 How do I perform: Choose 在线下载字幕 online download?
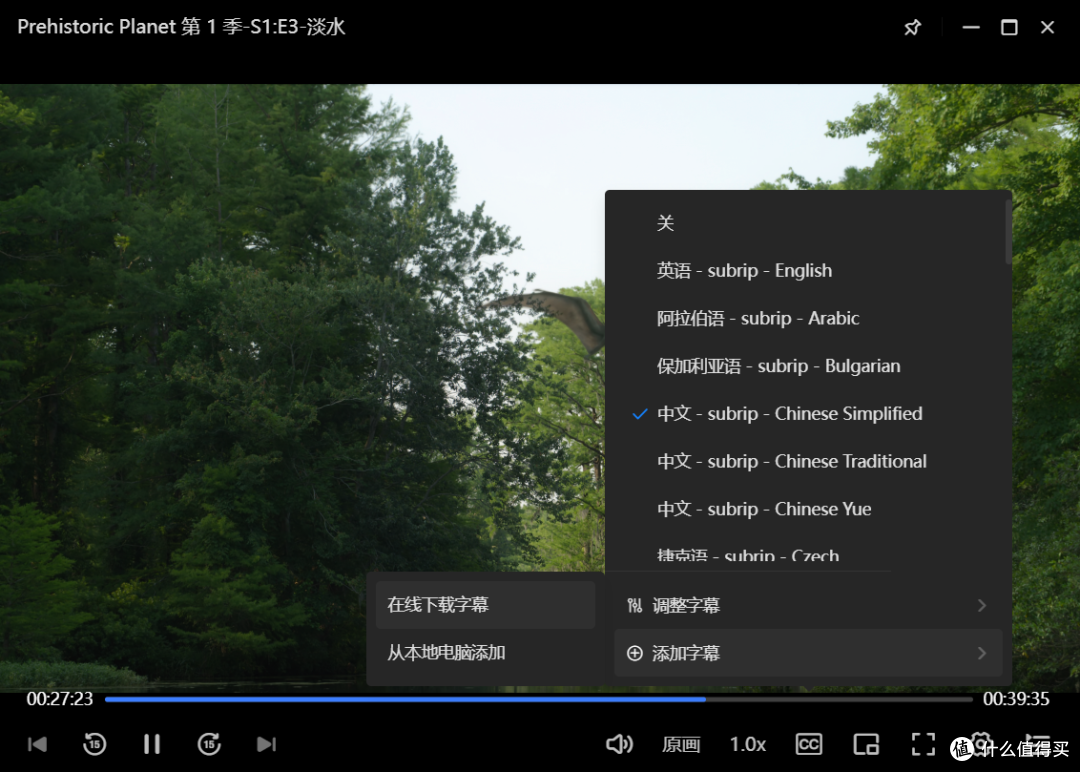tap(485, 605)
